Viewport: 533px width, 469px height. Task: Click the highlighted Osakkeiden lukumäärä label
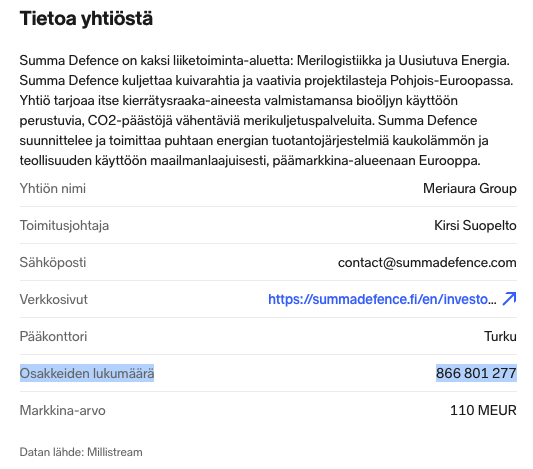87,373
